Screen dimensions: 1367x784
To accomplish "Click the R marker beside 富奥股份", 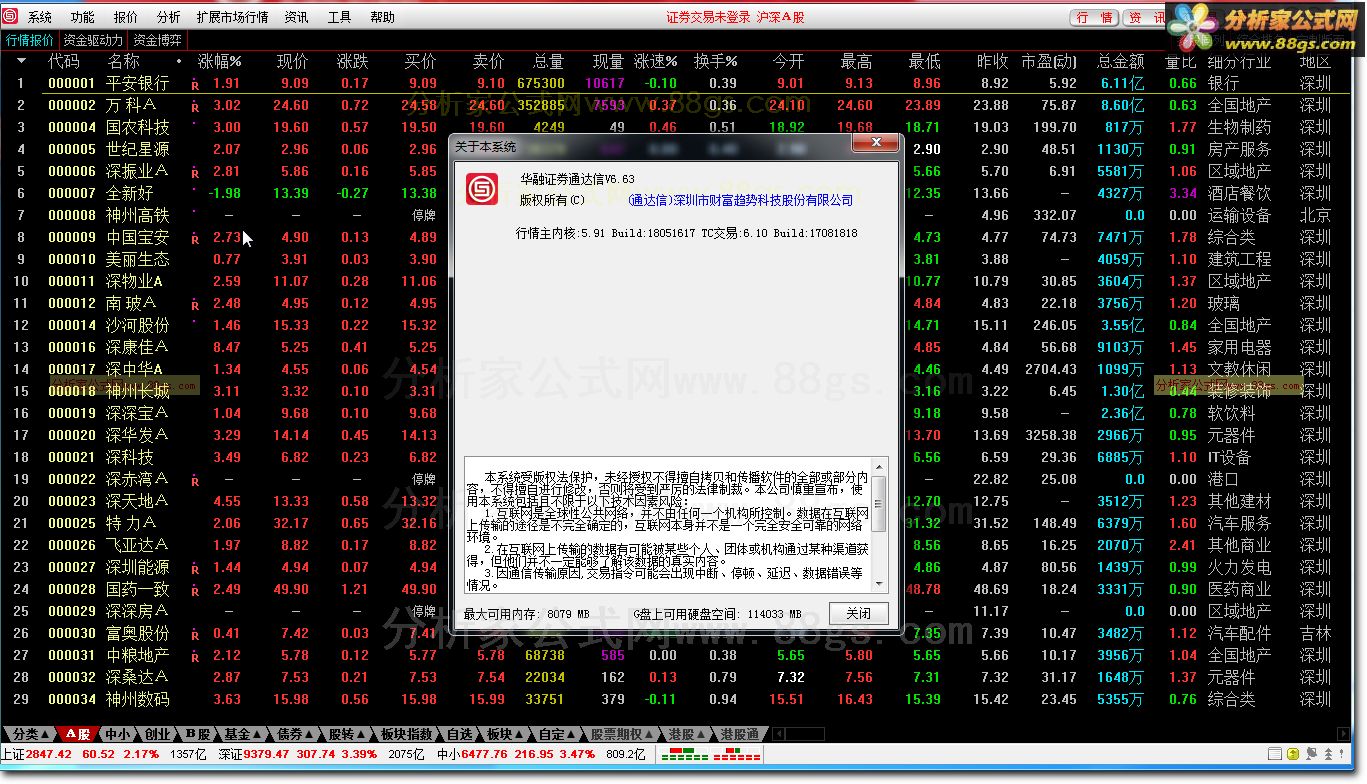I will [195, 635].
